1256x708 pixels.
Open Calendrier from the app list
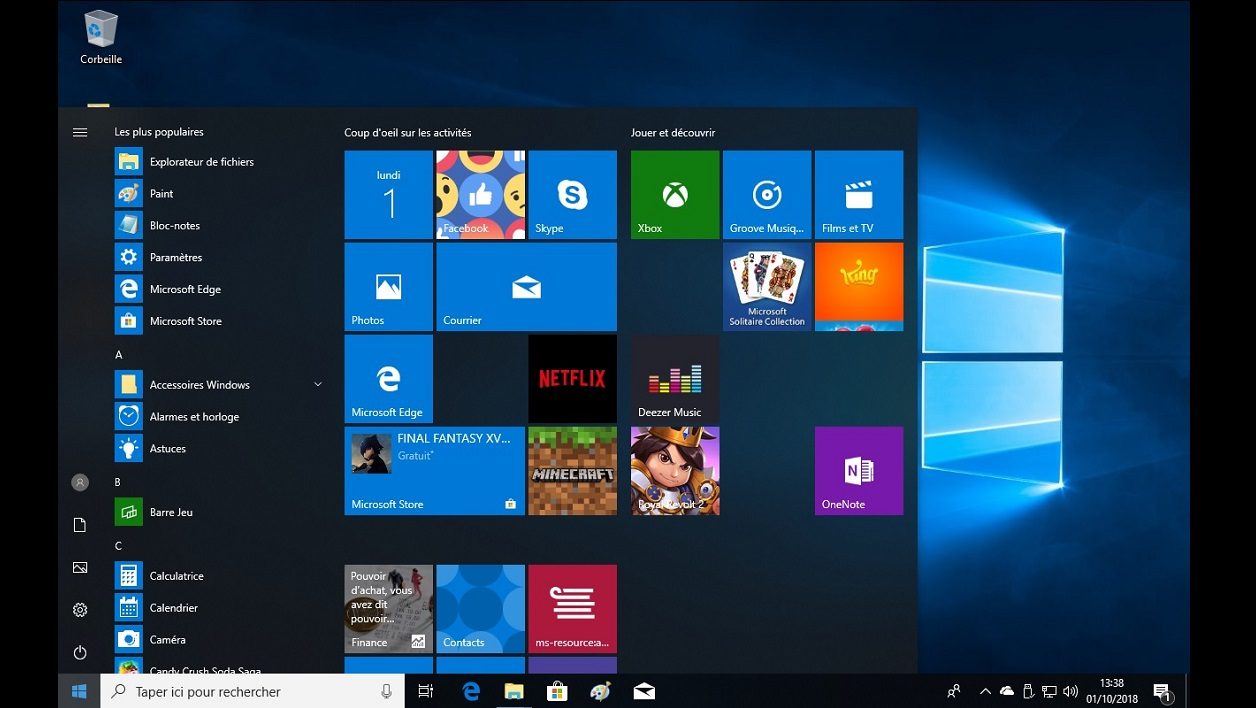[x=220, y=608]
